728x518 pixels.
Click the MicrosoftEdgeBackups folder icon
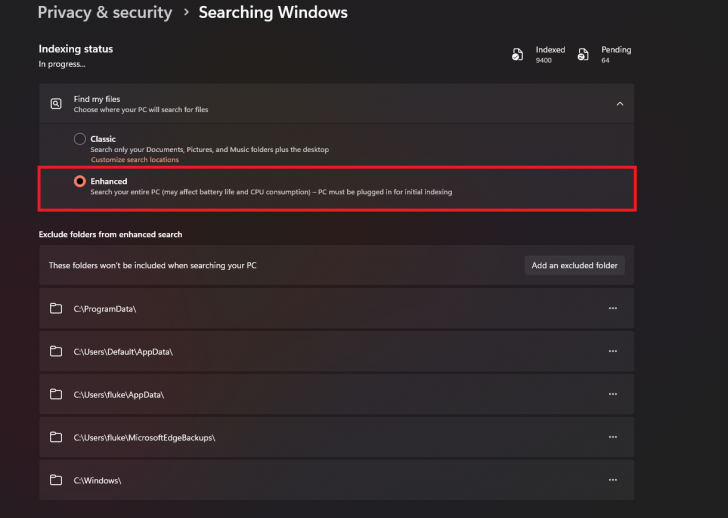pyautogui.click(x=57, y=437)
